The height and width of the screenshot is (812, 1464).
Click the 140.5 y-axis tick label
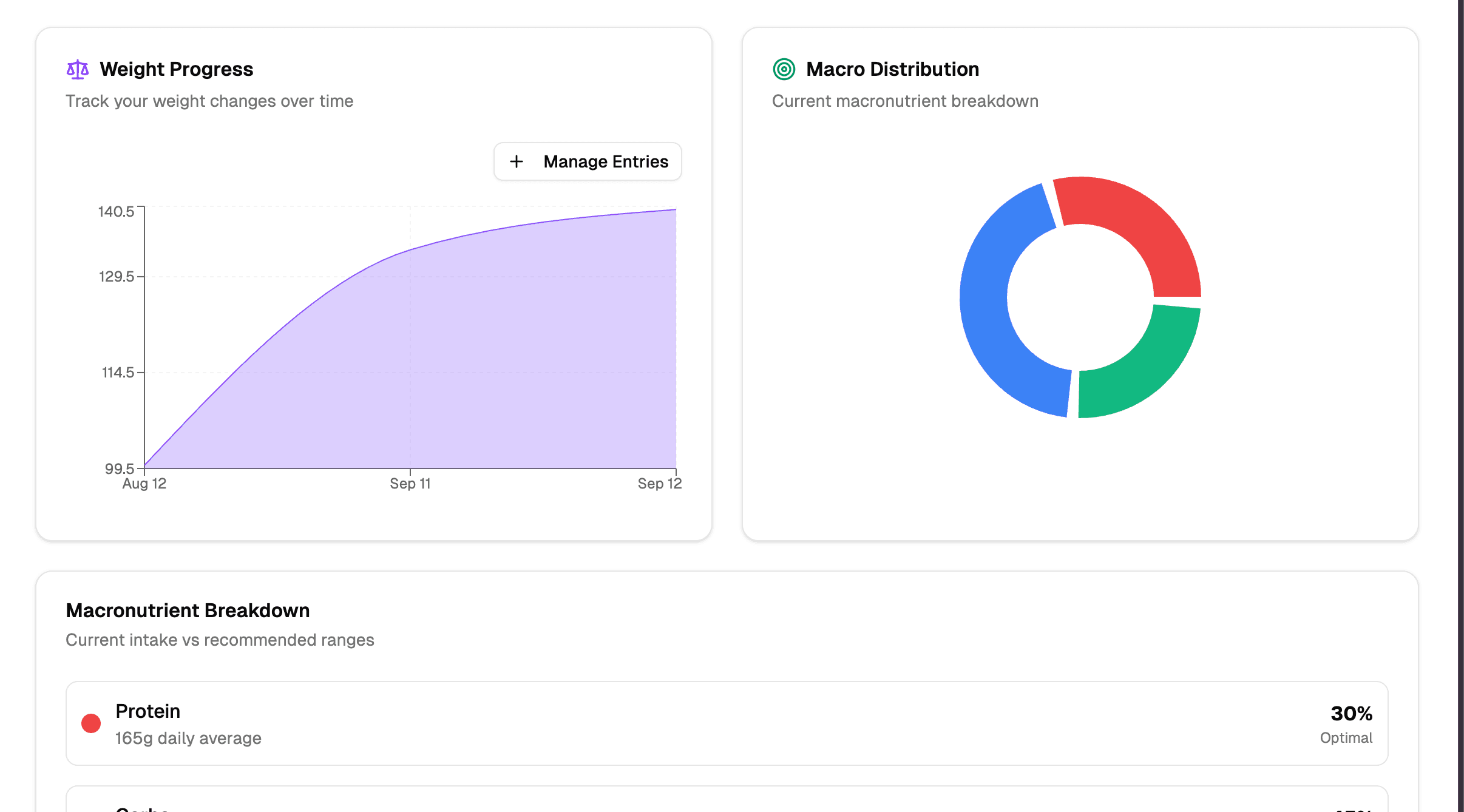116,212
